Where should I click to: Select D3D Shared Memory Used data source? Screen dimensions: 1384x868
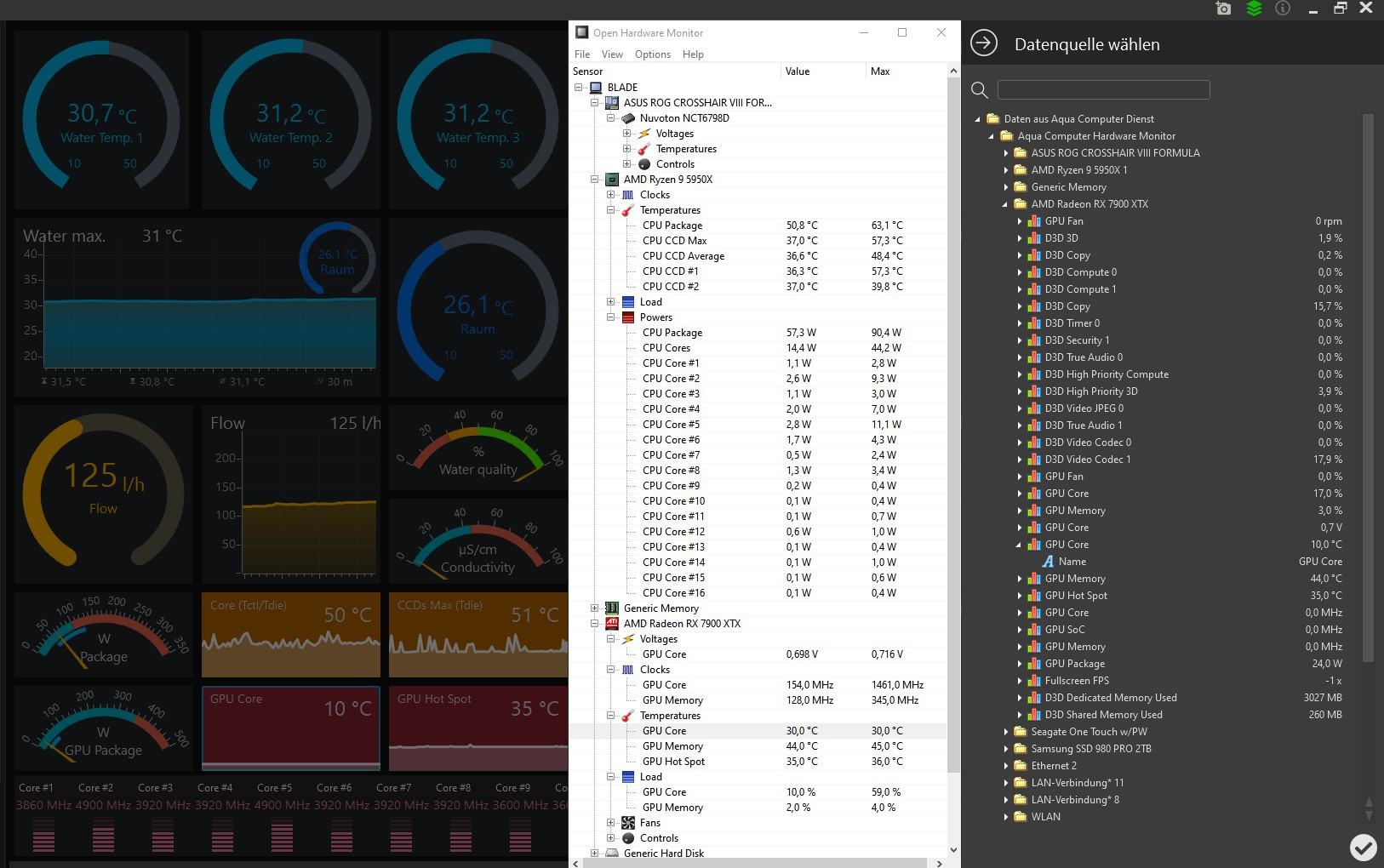(x=1179, y=715)
